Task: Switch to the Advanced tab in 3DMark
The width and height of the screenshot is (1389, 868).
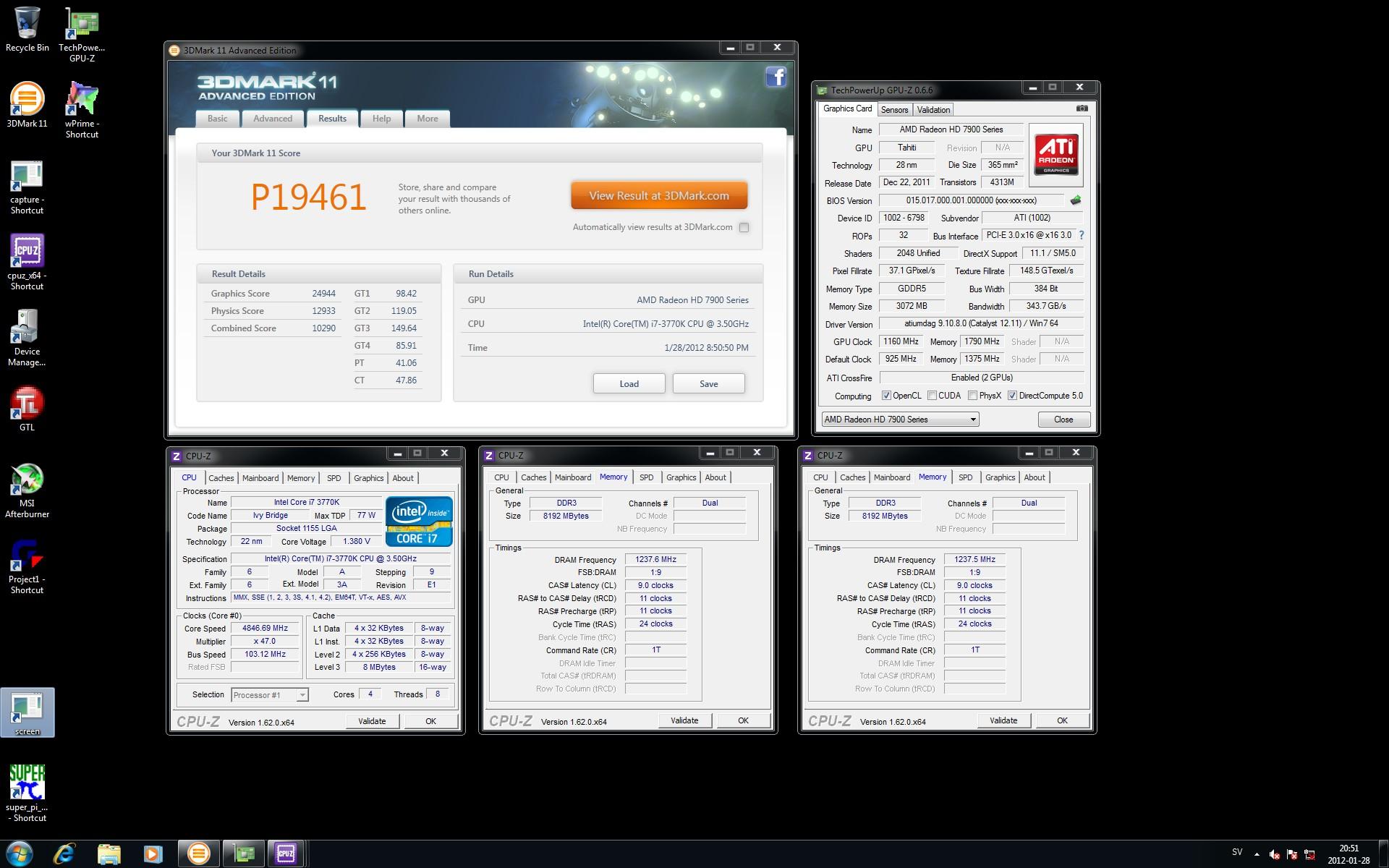Action: [x=273, y=119]
